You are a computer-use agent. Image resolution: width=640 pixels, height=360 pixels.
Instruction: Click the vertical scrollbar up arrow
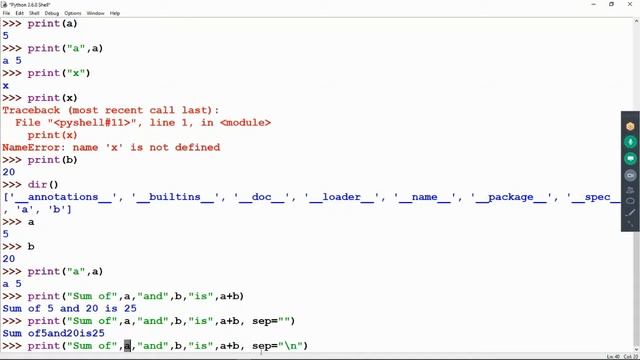[x=637, y=21]
